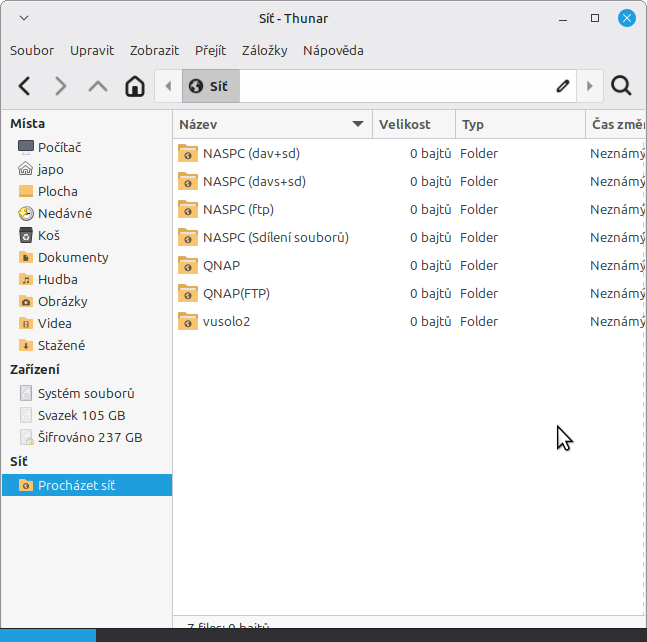Go up to parent folder arrow
This screenshot has width=647, height=642.
click(x=98, y=86)
